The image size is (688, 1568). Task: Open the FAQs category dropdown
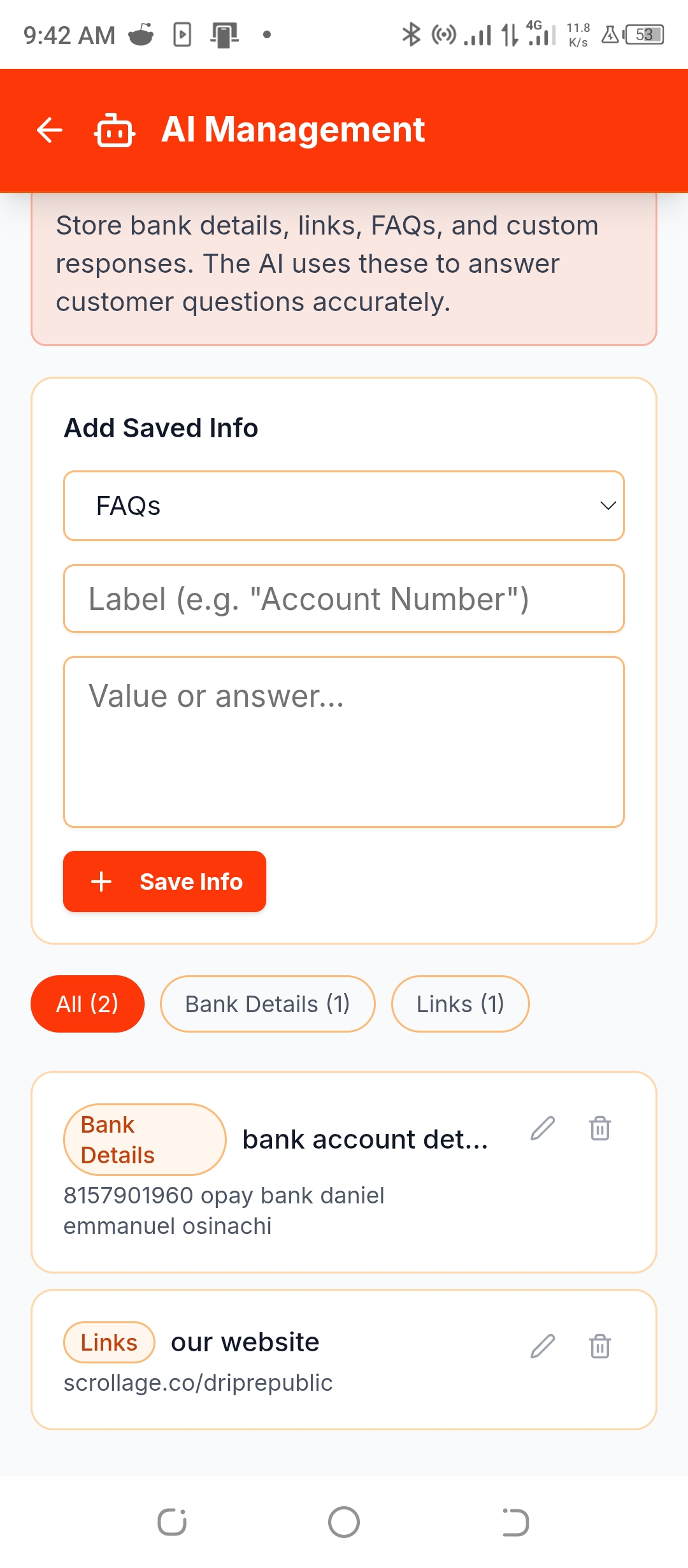coord(343,506)
